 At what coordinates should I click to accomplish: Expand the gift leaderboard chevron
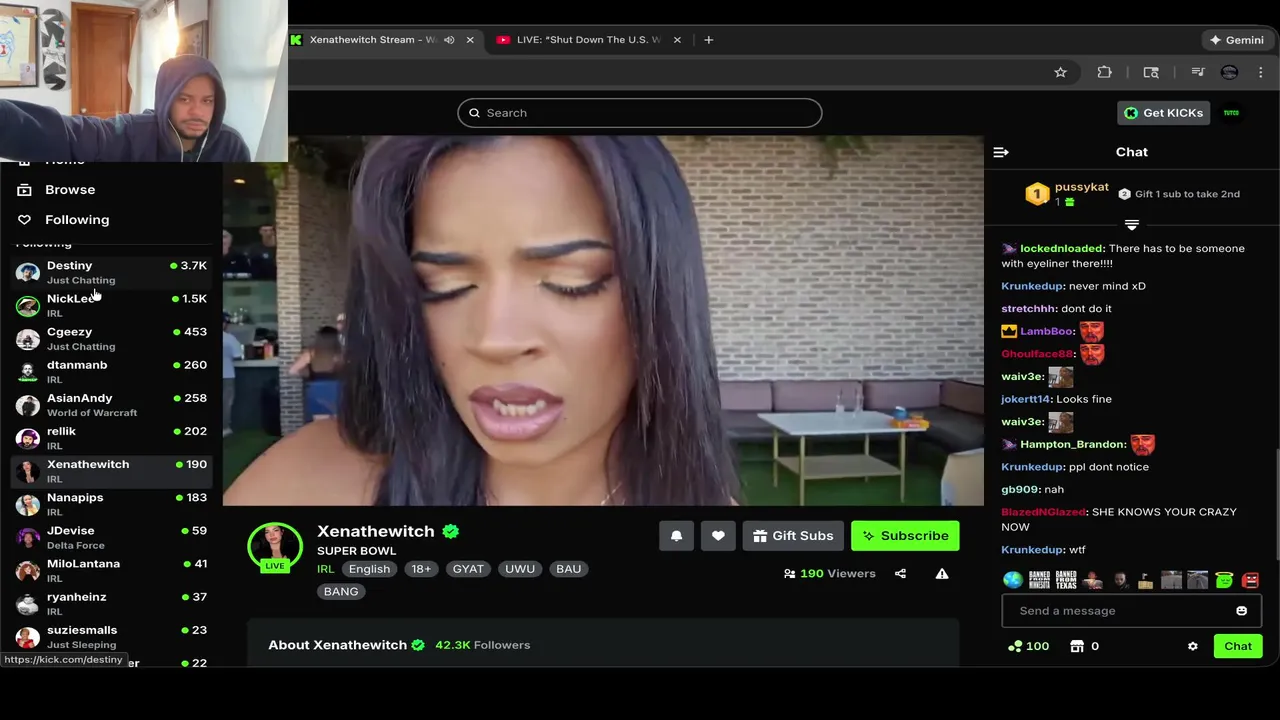[x=1132, y=225]
